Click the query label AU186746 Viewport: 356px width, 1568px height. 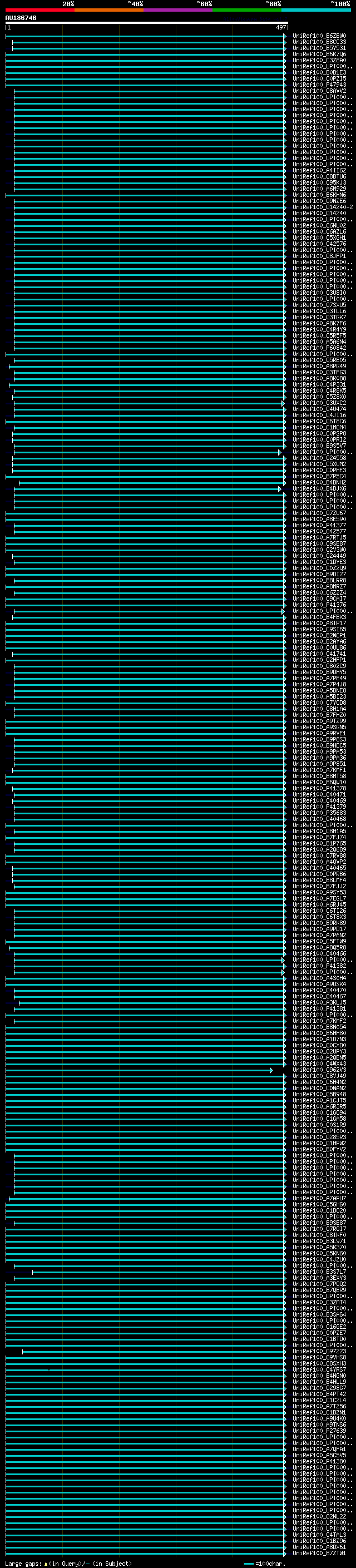[21, 18]
